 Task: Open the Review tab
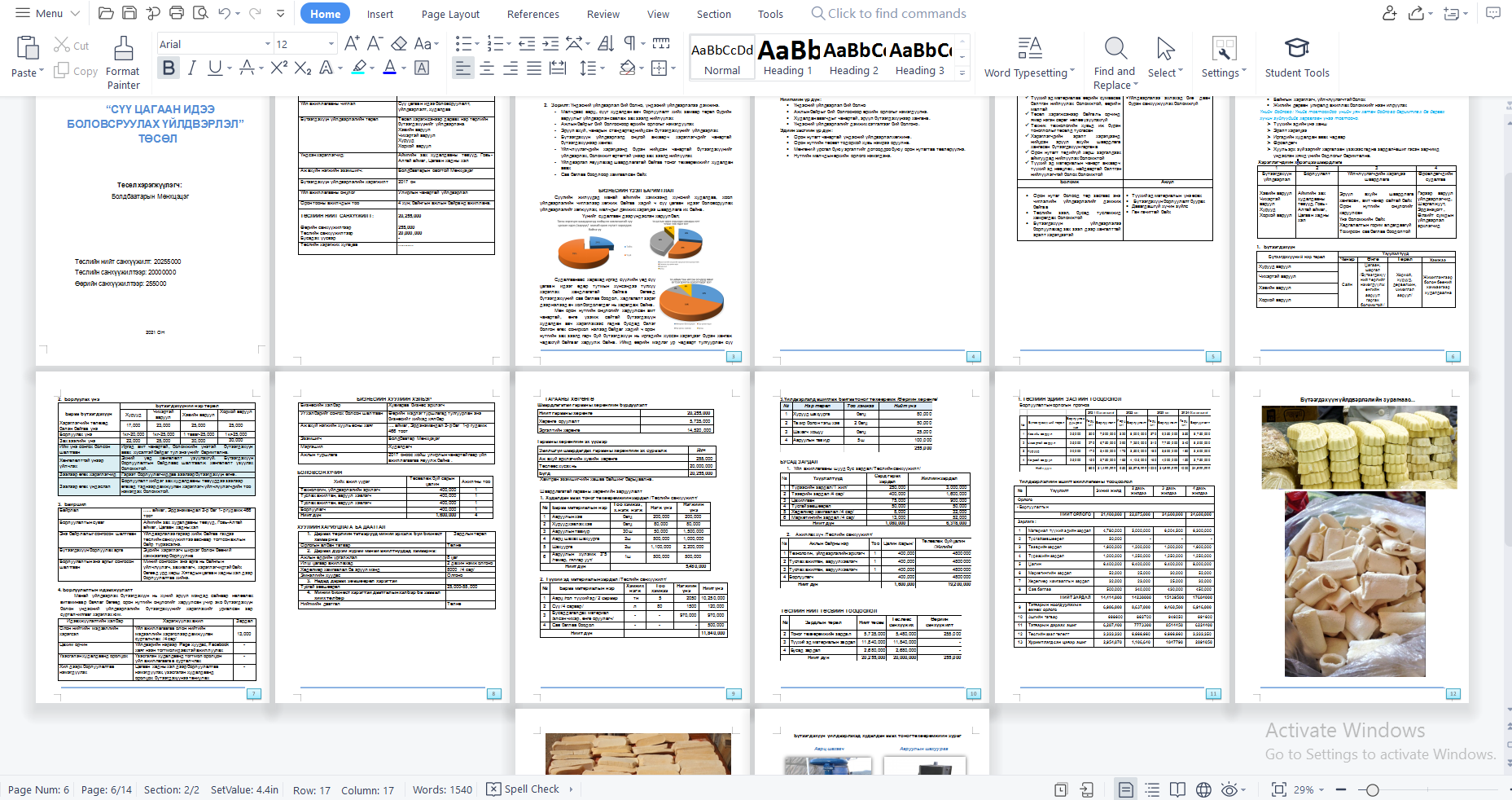(x=603, y=14)
